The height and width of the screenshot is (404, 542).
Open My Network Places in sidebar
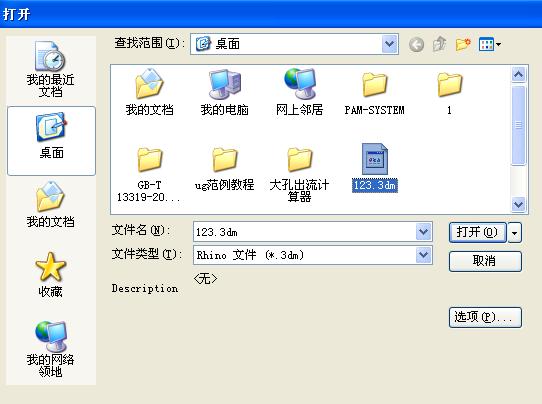[x=50, y=348]
